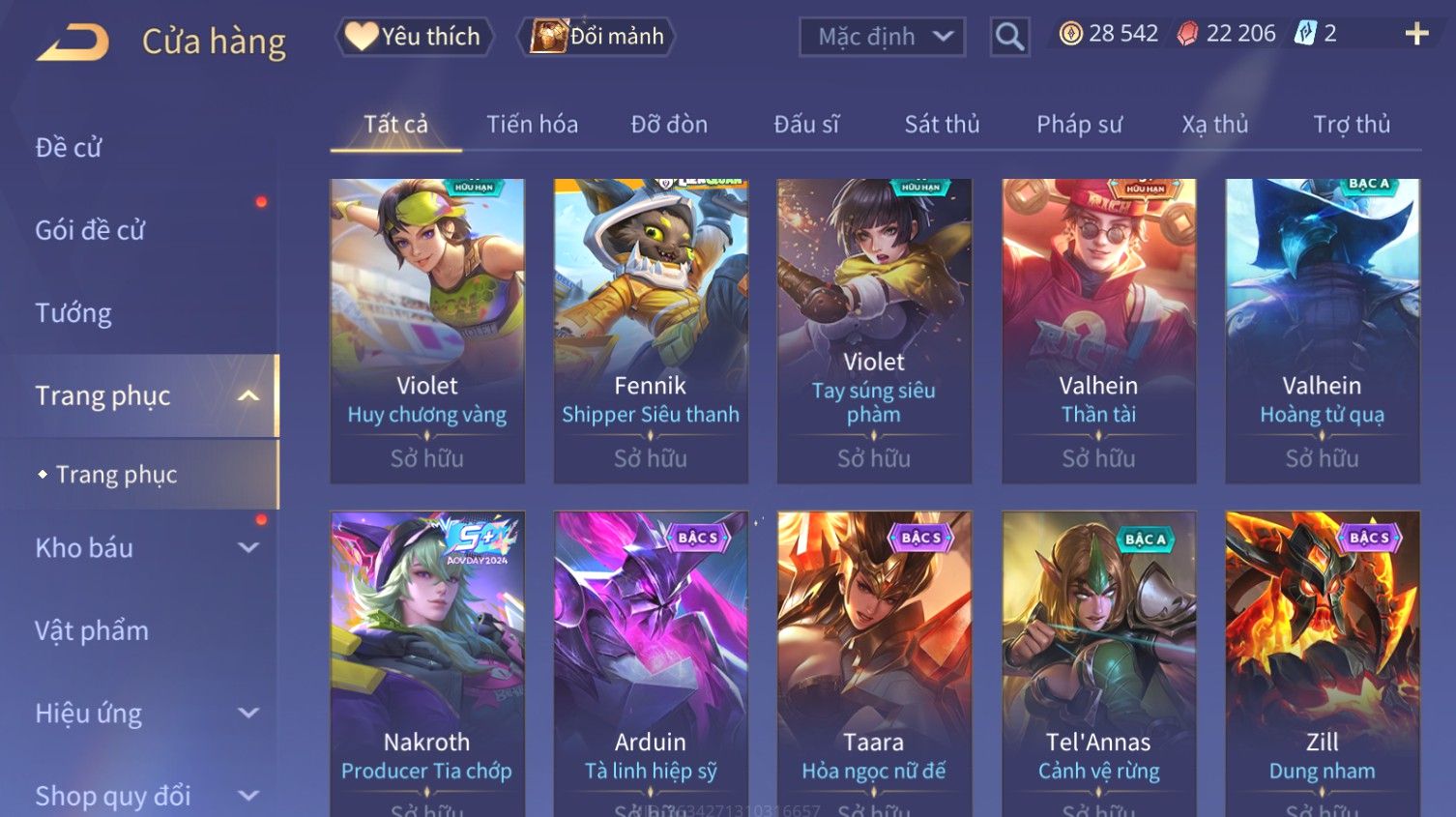Switch to the Pháp sư tab
This screenshot has height=817, width=1456.
pos(1079,124)
